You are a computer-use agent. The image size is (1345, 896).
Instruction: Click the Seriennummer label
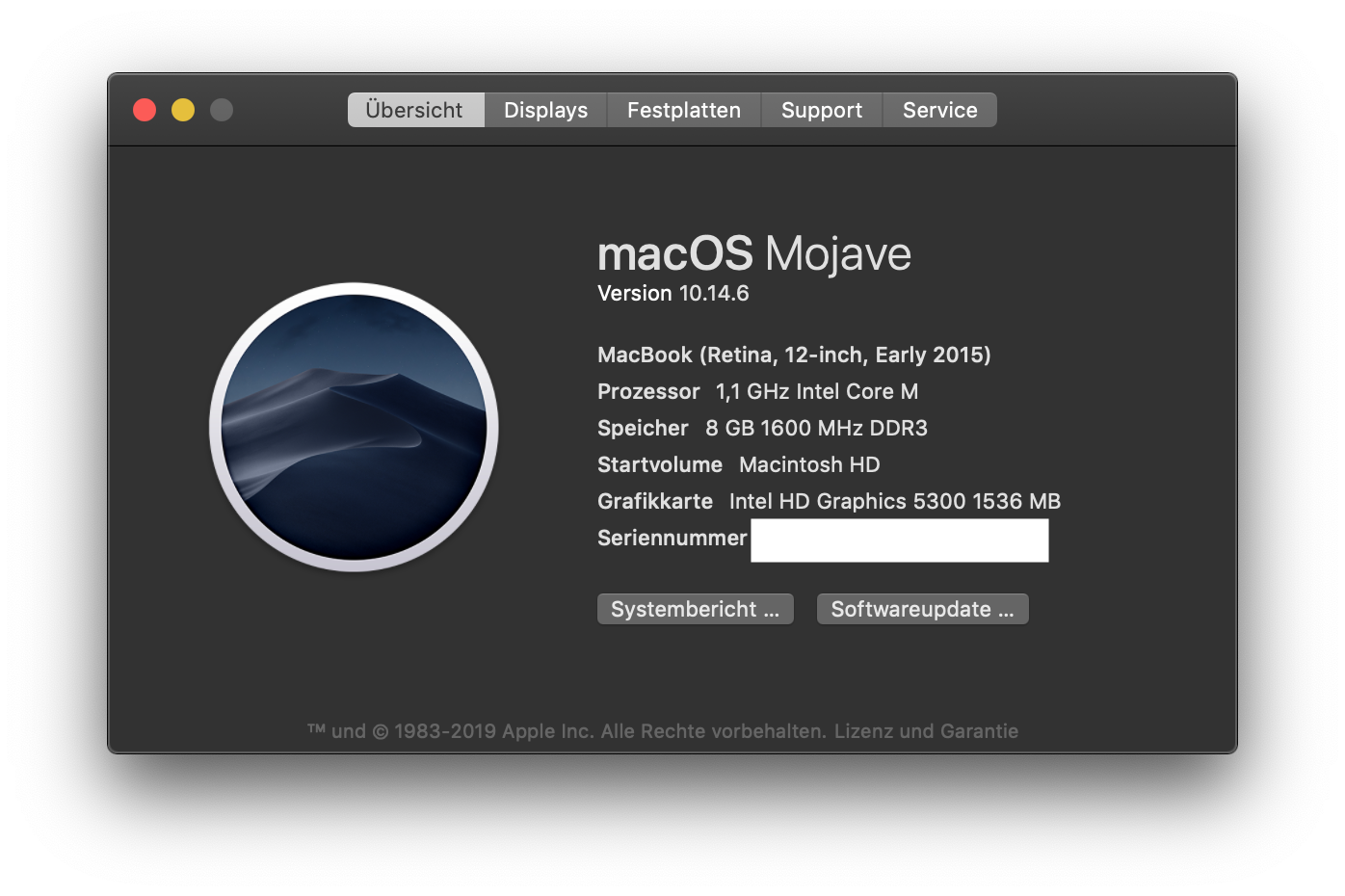click(672, 538)
